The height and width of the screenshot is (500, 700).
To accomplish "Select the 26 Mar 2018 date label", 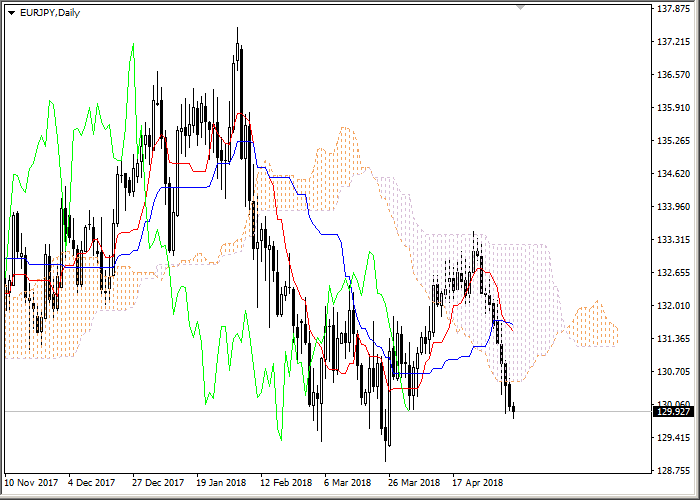I will point(413,483).
